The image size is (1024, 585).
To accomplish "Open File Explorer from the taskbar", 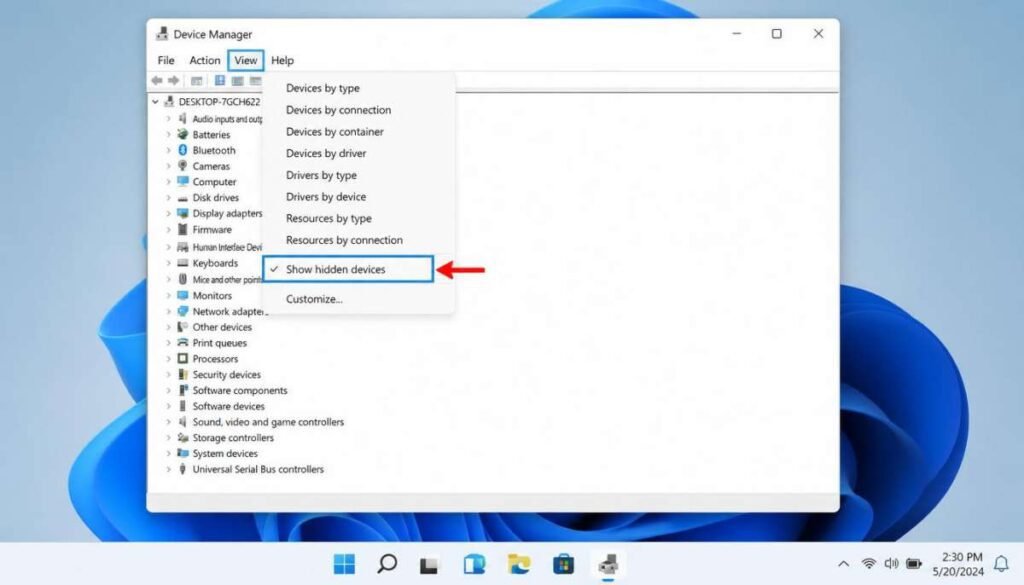I will tap(519, 563).
